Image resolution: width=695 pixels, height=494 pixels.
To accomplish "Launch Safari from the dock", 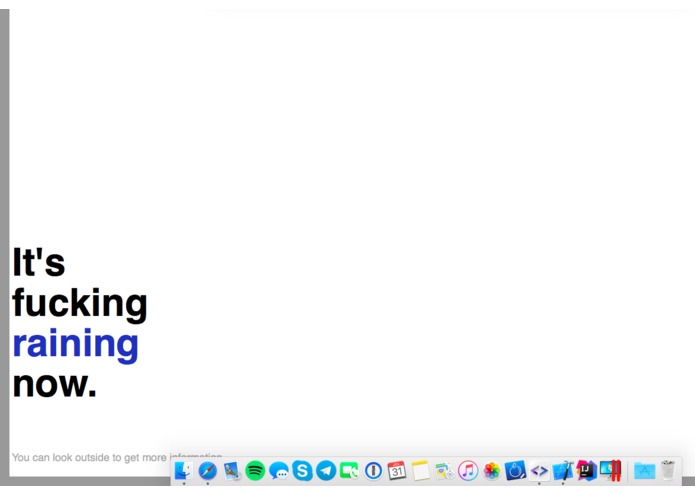I will (x=207, y=471).
